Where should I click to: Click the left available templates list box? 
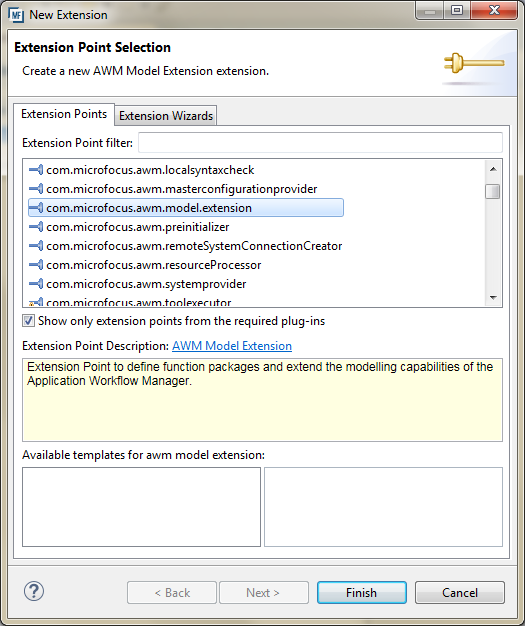pos(141,507)
